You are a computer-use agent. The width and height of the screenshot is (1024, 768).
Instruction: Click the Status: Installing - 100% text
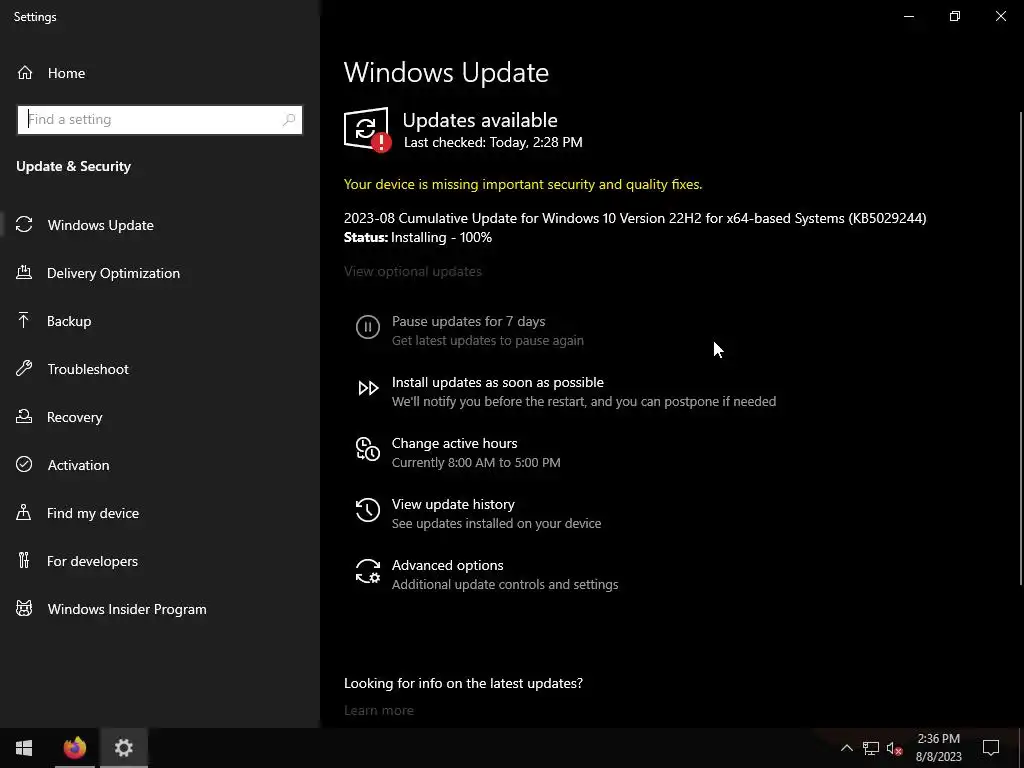click(418, 237)
